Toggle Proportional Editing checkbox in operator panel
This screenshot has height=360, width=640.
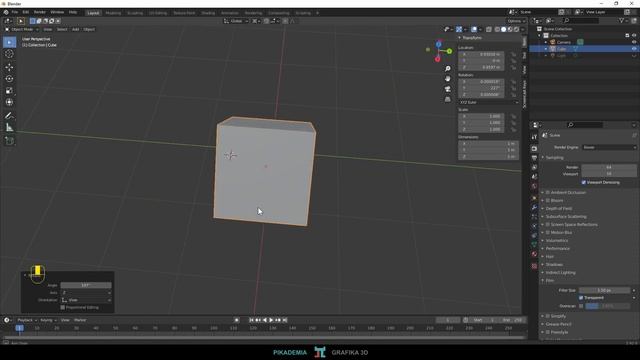click(62, 307)
